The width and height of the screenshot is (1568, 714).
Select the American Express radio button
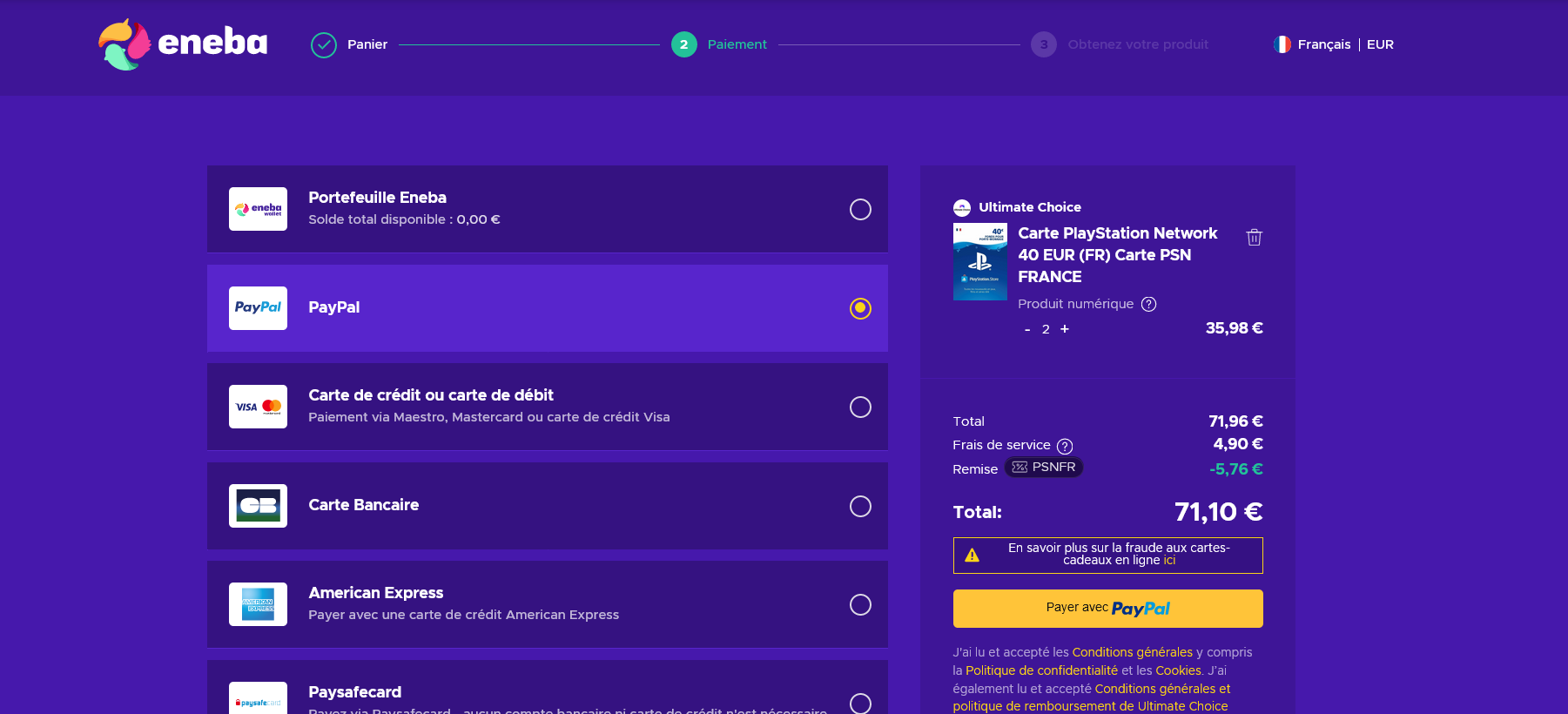(860, 604)
